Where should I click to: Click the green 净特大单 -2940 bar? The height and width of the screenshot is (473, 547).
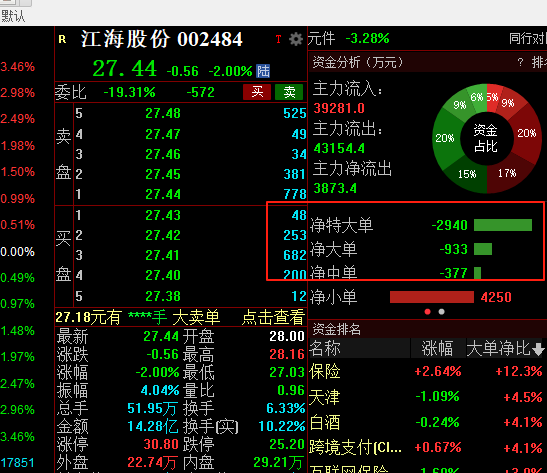point(503,225)
